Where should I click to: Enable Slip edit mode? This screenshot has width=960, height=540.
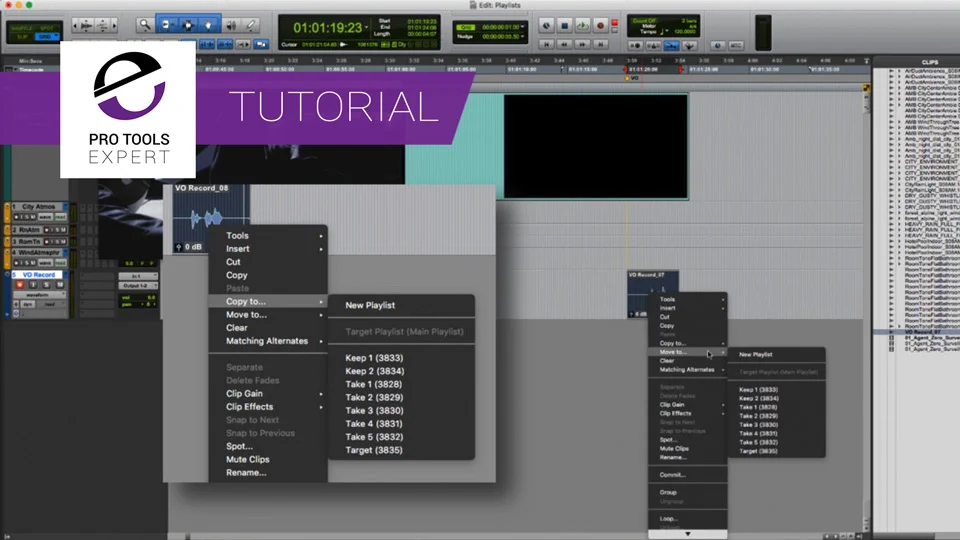21,37
